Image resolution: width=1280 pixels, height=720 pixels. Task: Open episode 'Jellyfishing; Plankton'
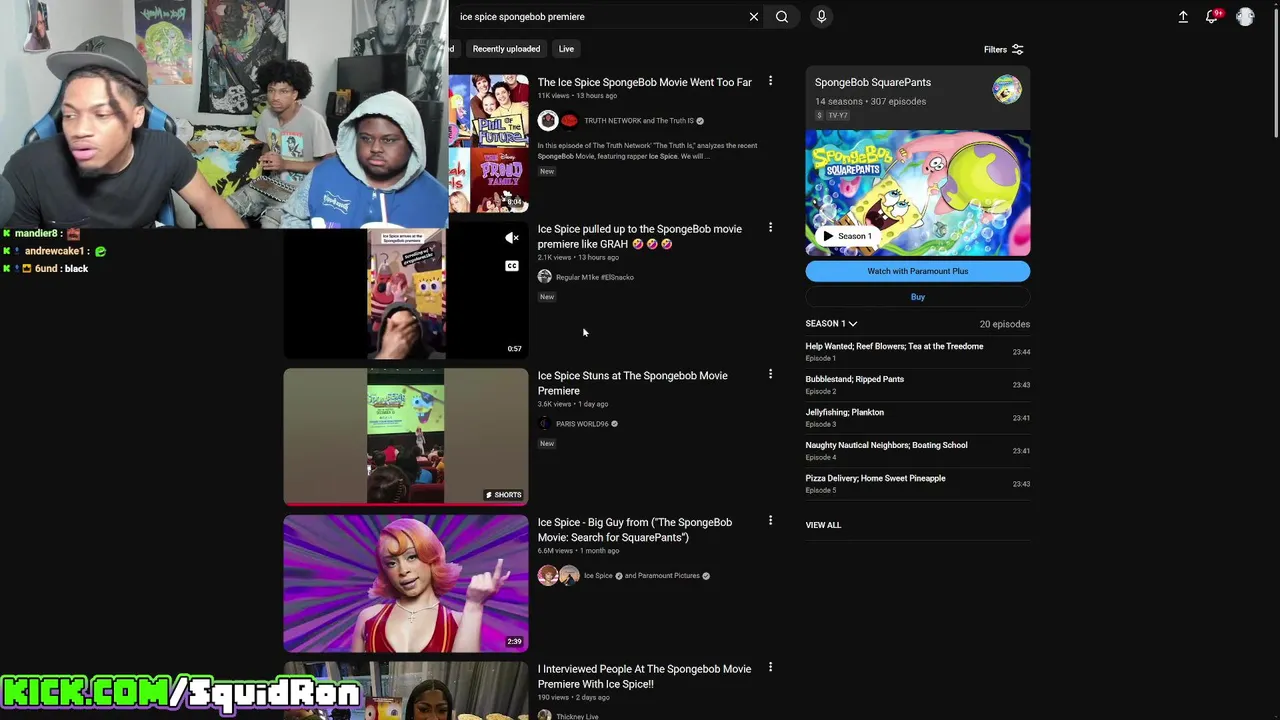pos(918,418)
